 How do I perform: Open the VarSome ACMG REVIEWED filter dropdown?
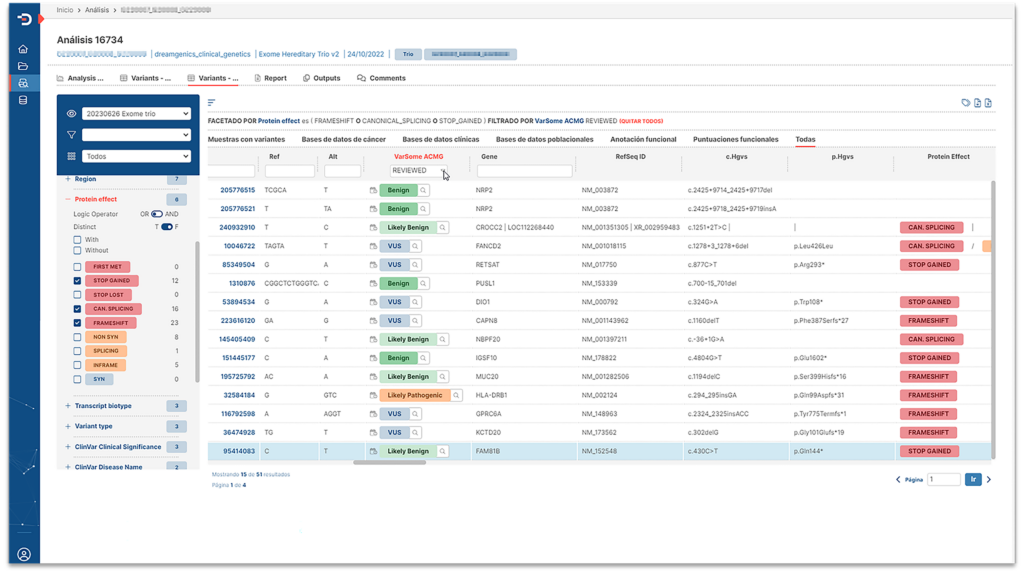419,171
